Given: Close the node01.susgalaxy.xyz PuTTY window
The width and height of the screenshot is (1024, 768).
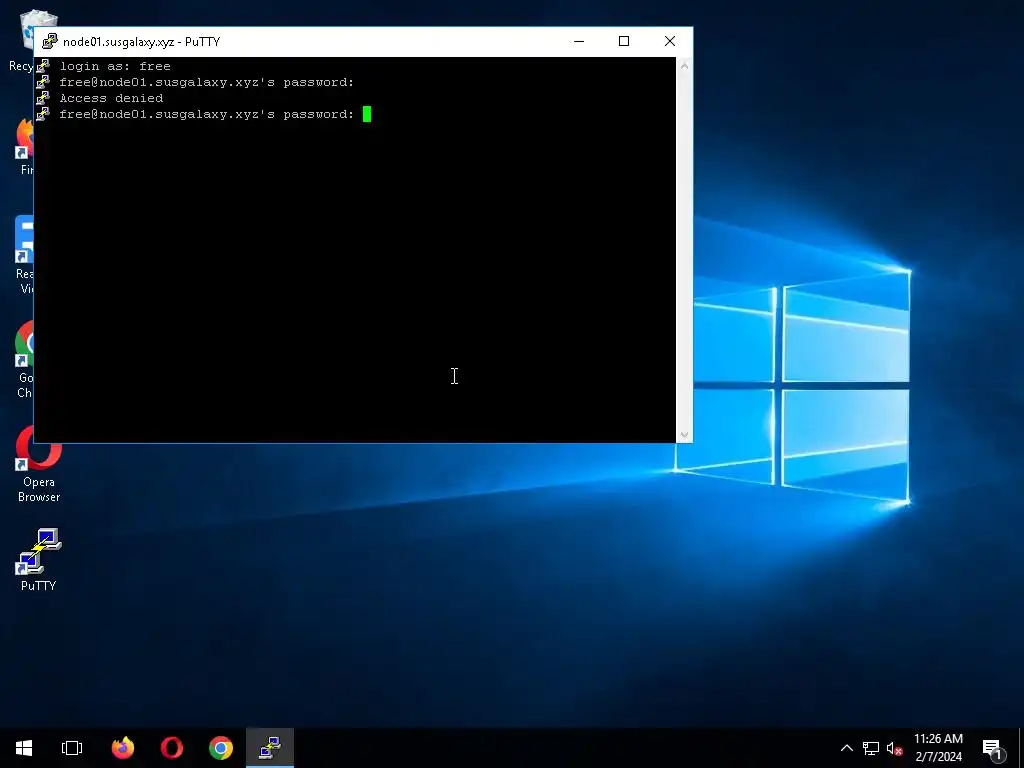Looking at the screenshot, I should [669, 41].
